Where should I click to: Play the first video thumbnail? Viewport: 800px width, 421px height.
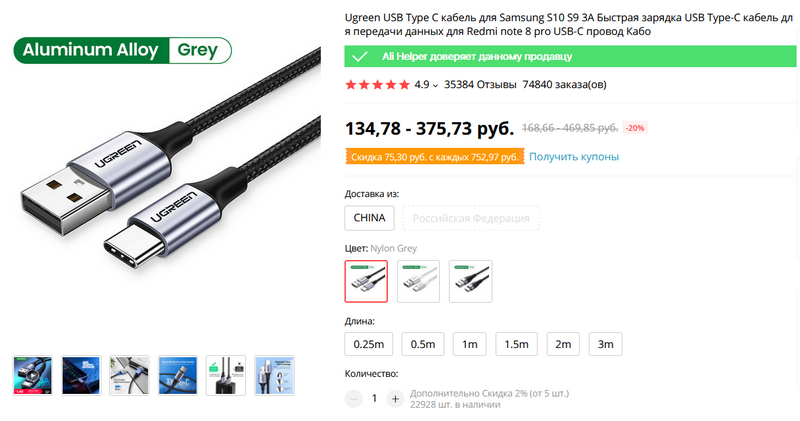coord(33,376)
